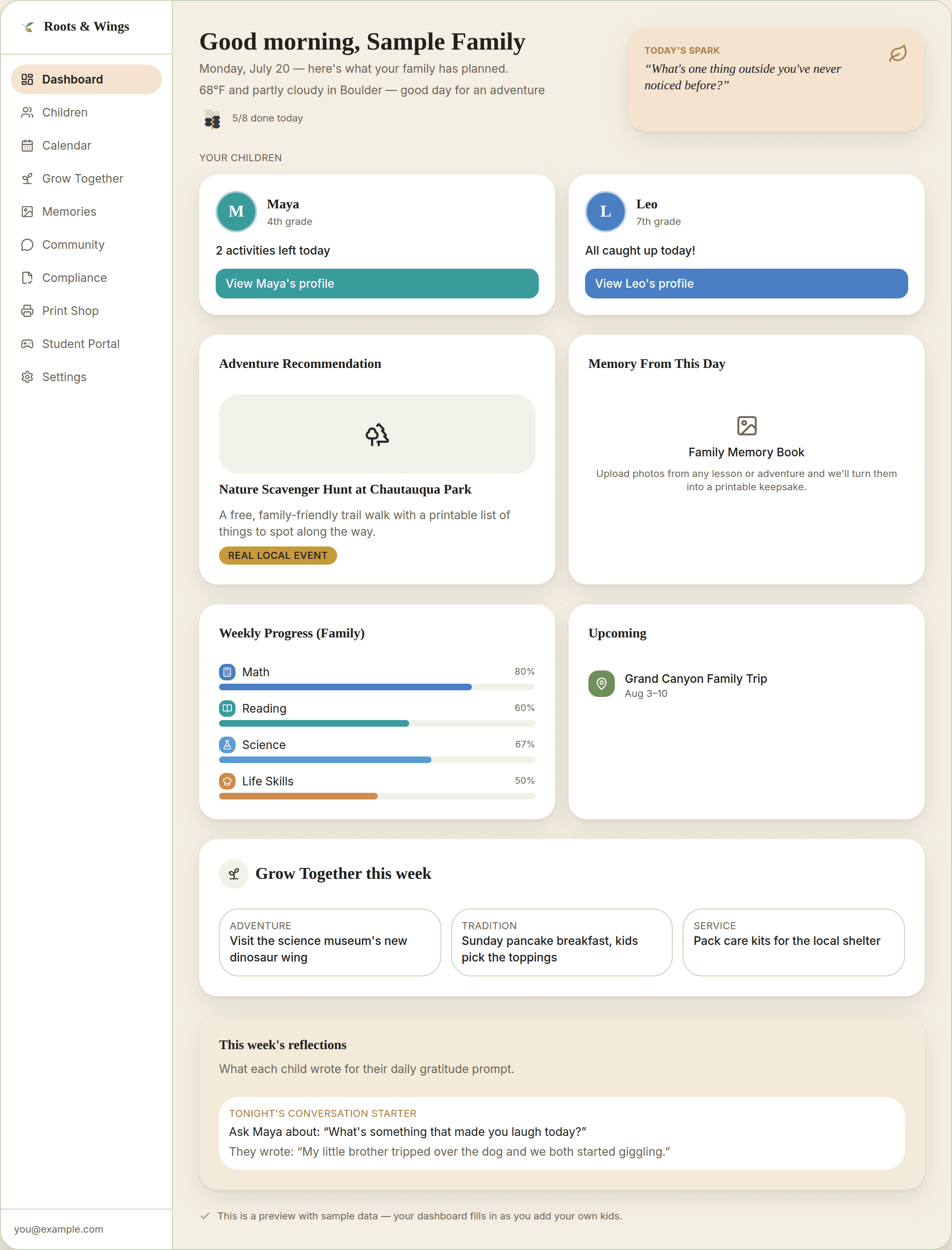This screenshot has height=1250, width=952.
Task: Open Settings from the sidebar
Action: pos(86,377)
